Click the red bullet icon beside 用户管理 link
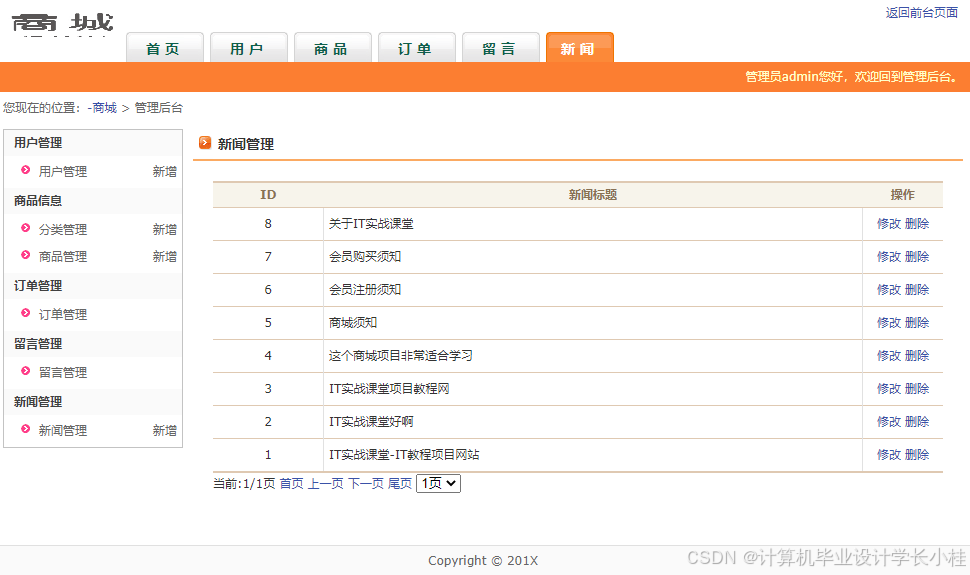970x575 pixels. coord(25,170)
